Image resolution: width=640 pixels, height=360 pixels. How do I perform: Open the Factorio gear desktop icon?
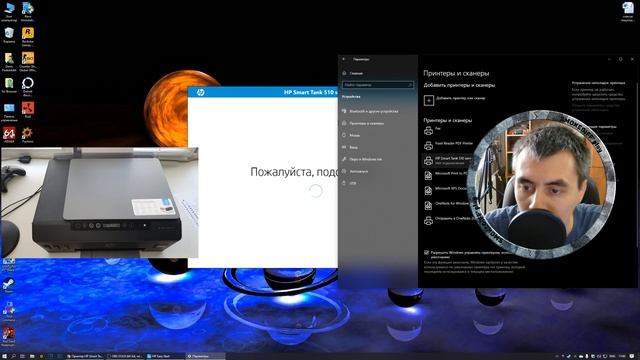[28, 135]
